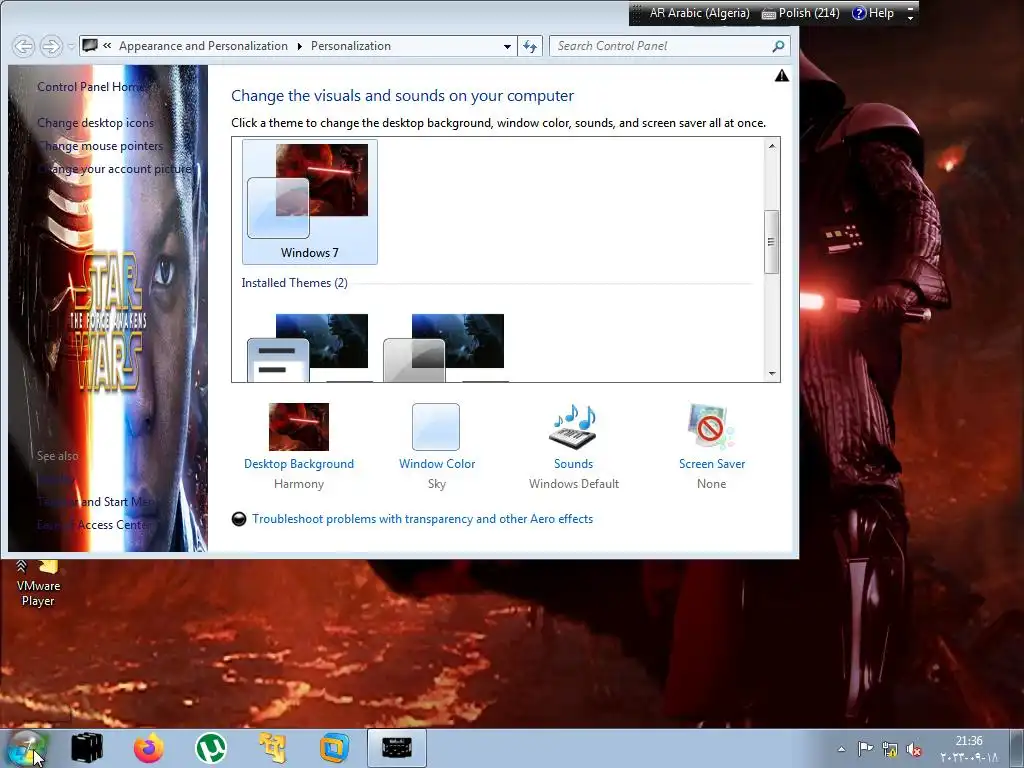Switch to the active Personalization taskbar button
The height and width of the screenshot is (768, 1024).
[x=396, y=748]
